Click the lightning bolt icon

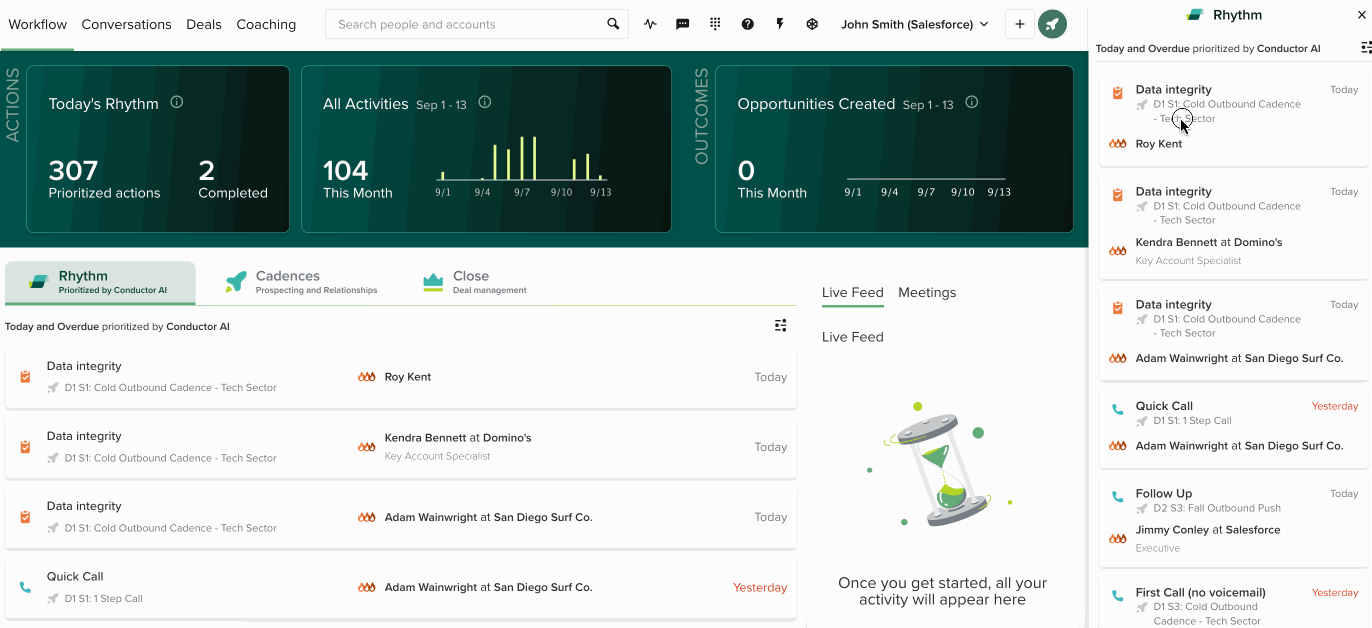pos(780,24)
